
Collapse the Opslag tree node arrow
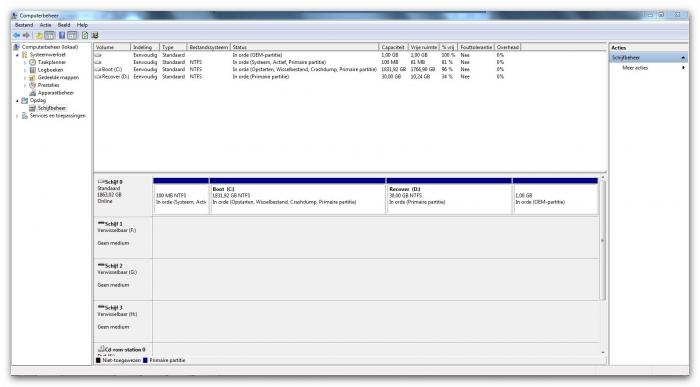point(18,101)
